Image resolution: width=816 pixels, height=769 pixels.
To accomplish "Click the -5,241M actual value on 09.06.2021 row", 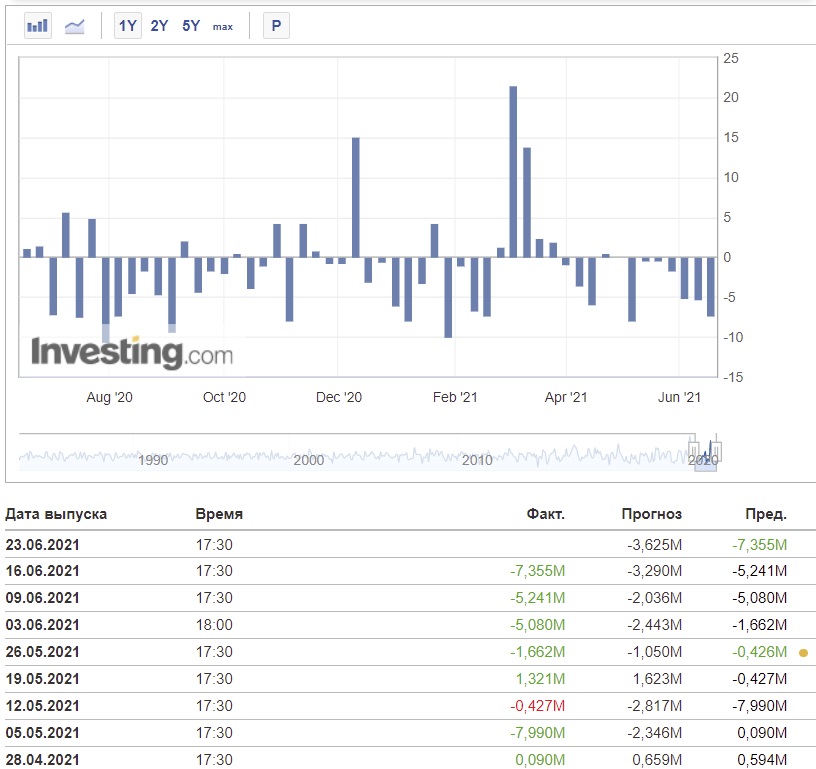I will tap(538, 598).
